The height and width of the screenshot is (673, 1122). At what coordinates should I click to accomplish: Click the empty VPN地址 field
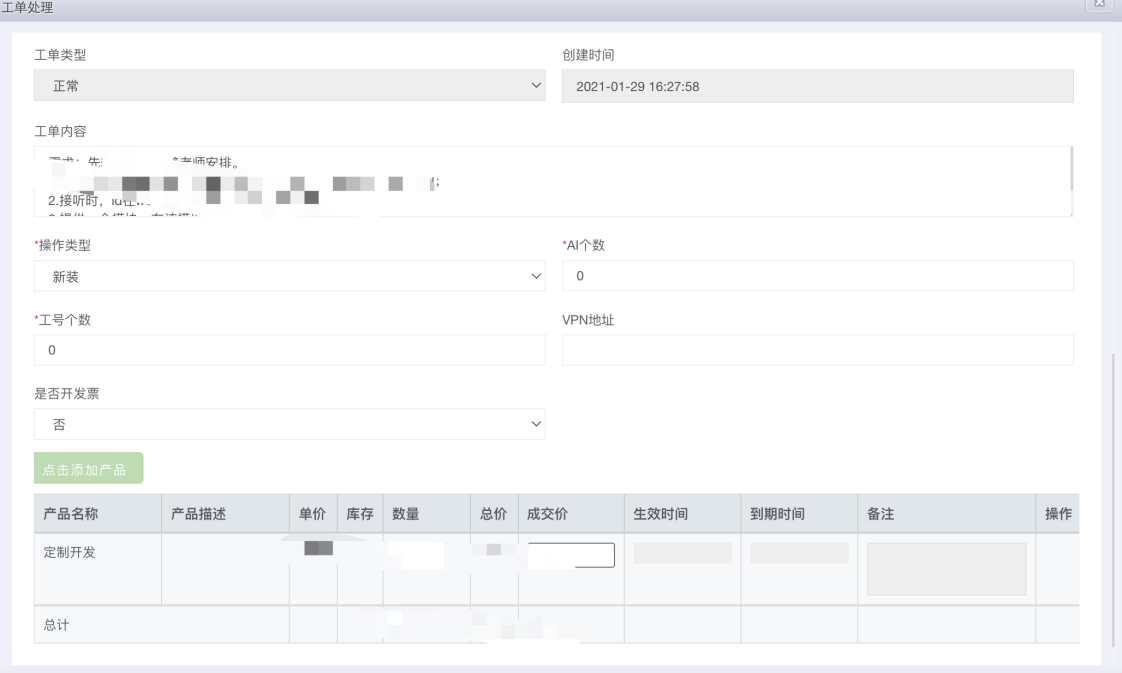click(817, 350)
